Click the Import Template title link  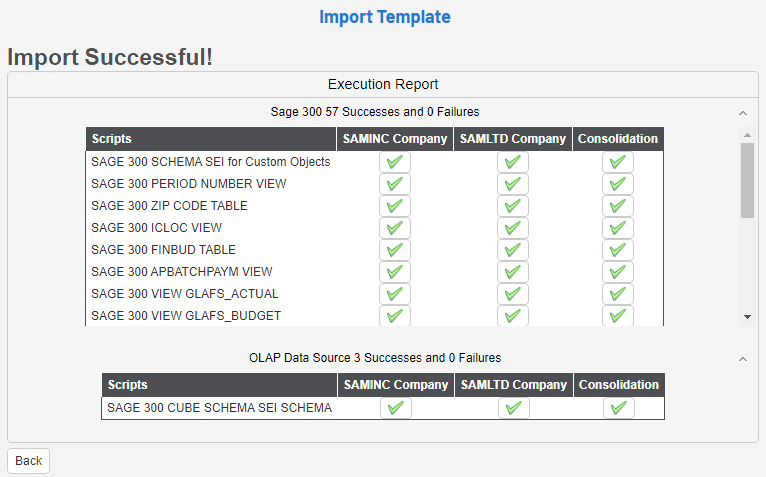coord(385,17)
